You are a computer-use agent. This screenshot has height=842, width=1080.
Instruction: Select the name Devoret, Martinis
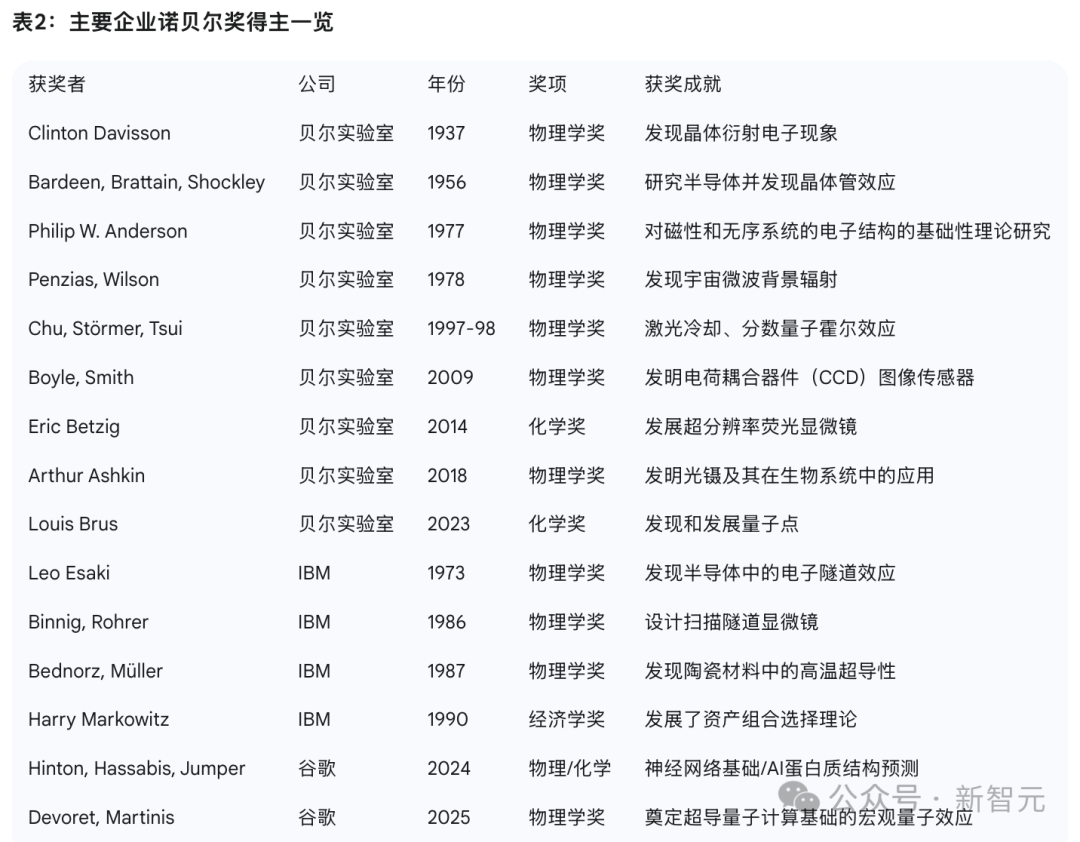tap(101, 817)
